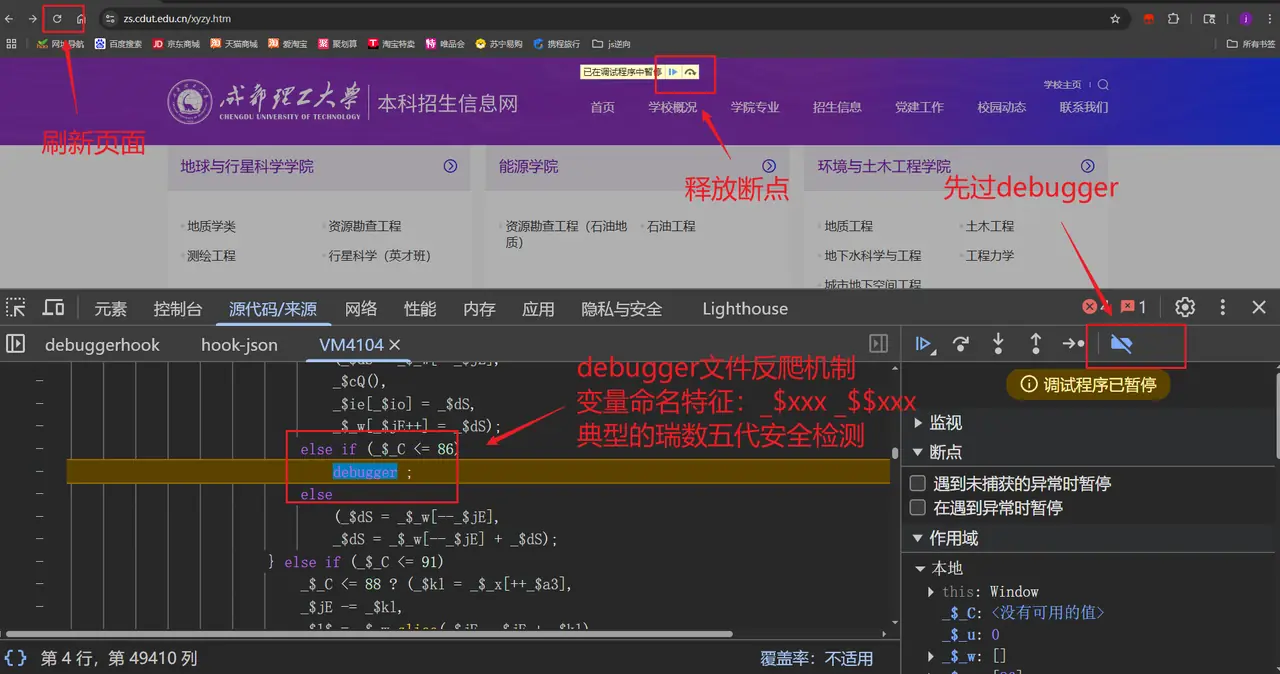Step out of current function

point(1036,344)
